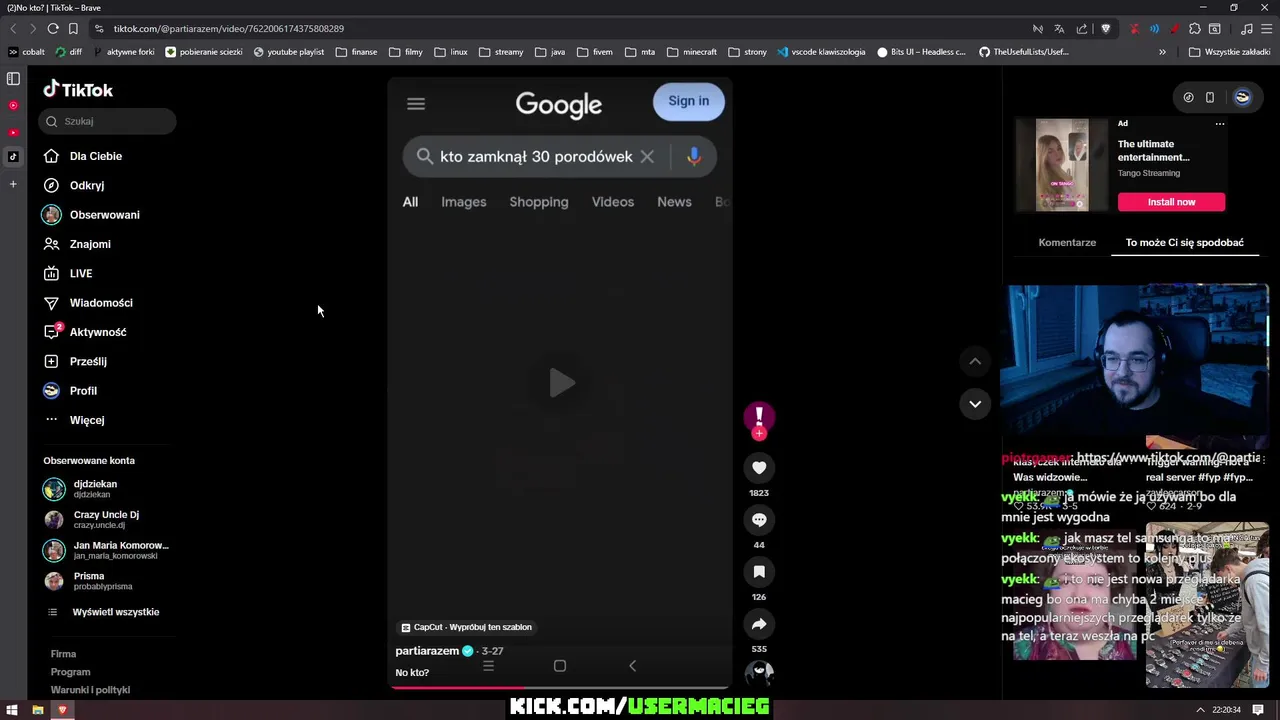Click the TikTok logo
The width and height of the screenshot is (1280, 720).
pyautogui.click(x=78, y=90)
